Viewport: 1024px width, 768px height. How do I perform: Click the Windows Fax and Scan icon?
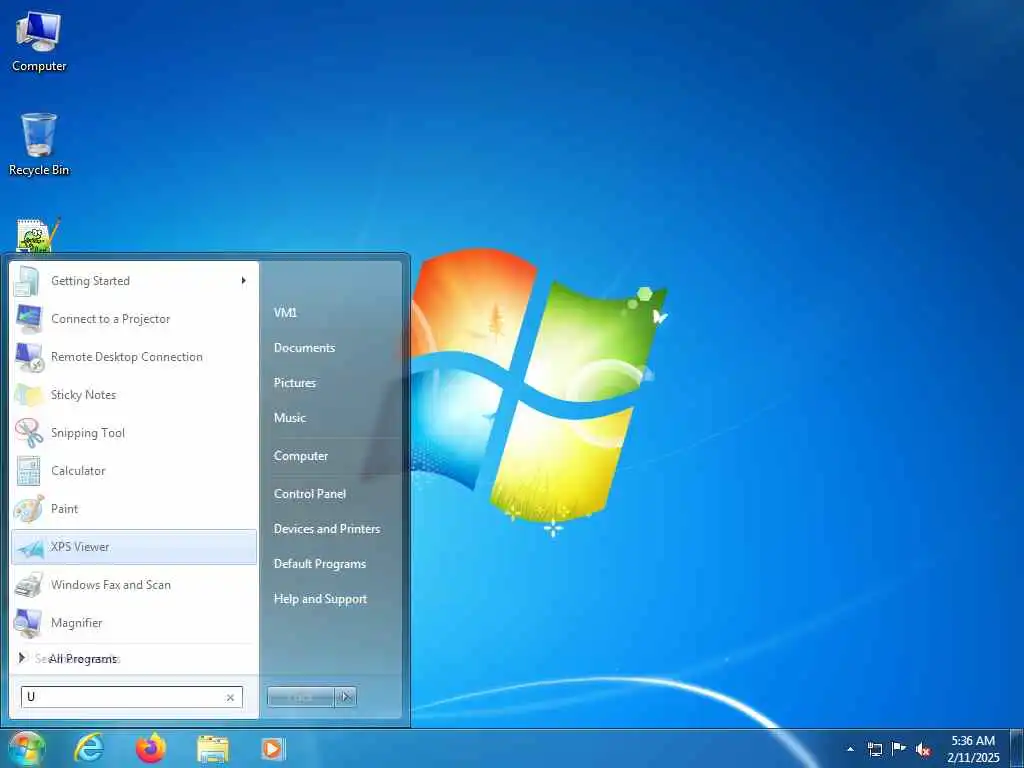(x=29, y=584)
